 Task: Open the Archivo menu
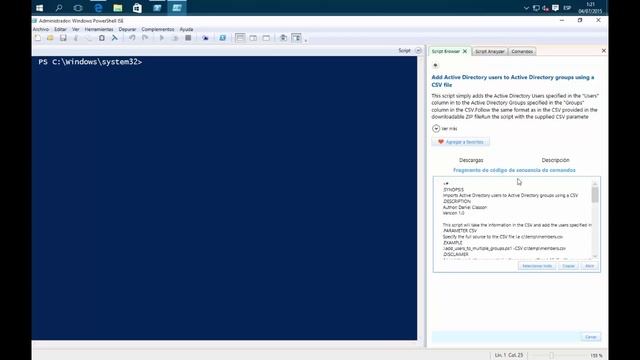41,29
